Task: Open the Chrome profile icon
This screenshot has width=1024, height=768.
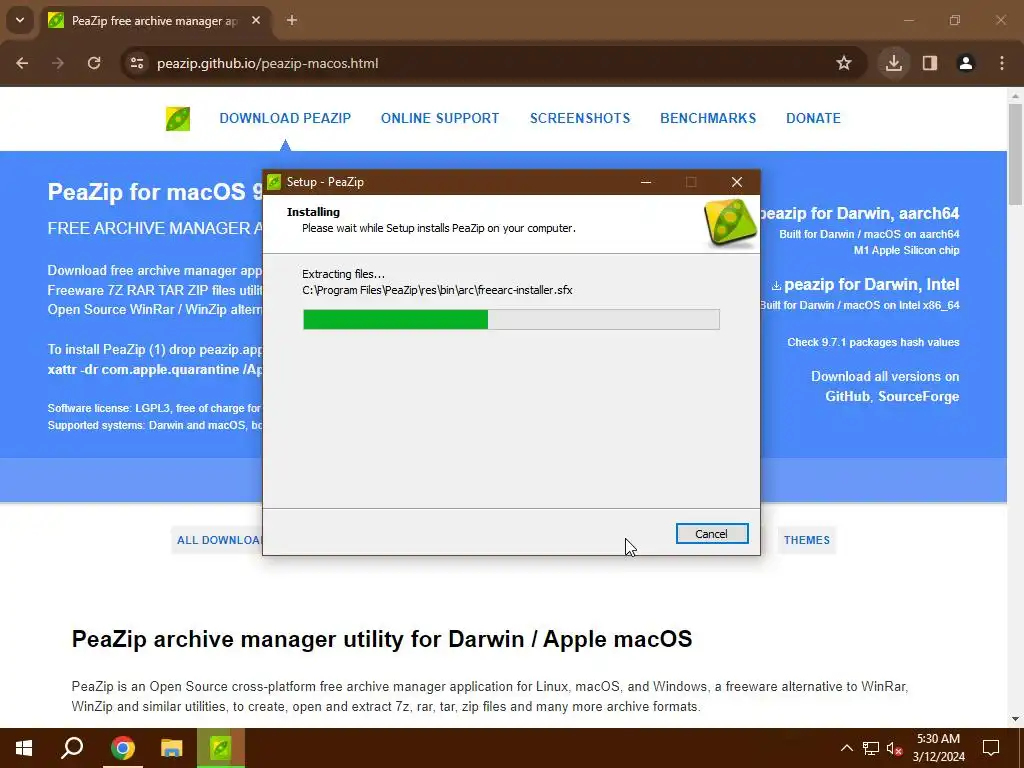Action: coord(966,63)
